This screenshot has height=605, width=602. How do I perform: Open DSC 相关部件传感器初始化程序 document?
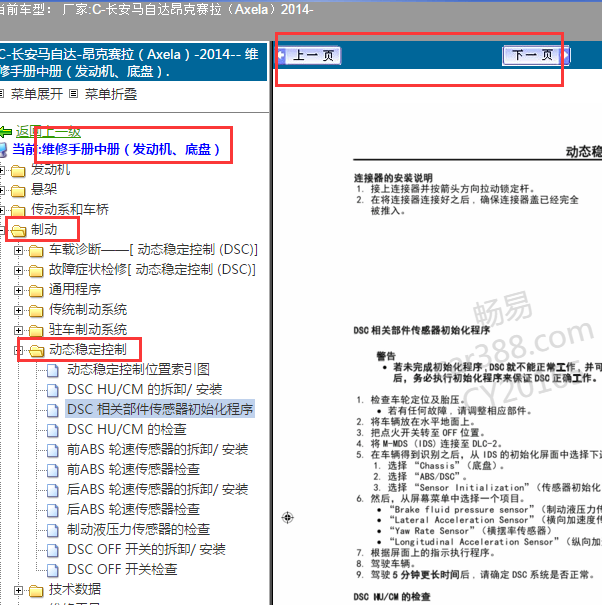[160, 409]
